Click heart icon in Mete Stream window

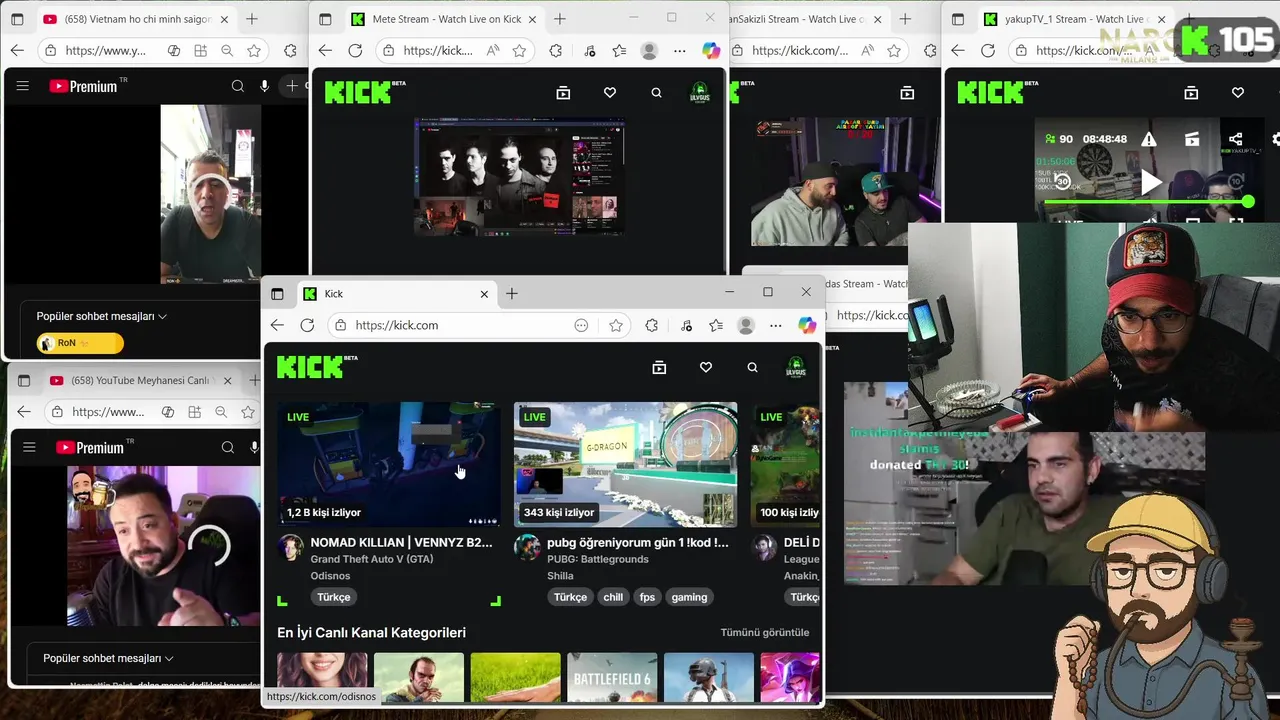click(x=610, y=93)
